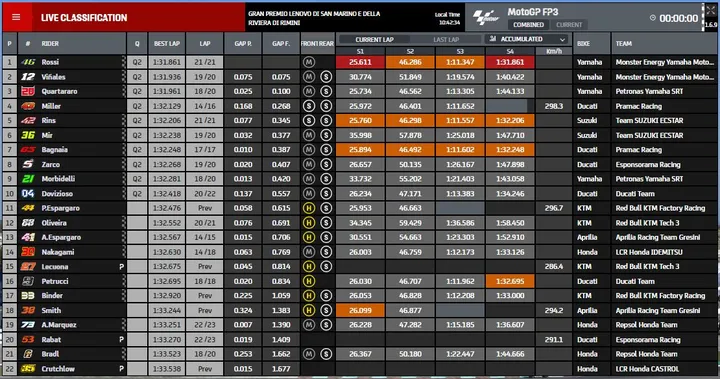Switch to COMBINED session view
This screenshot has width=720, height=379.
(528, 25)
